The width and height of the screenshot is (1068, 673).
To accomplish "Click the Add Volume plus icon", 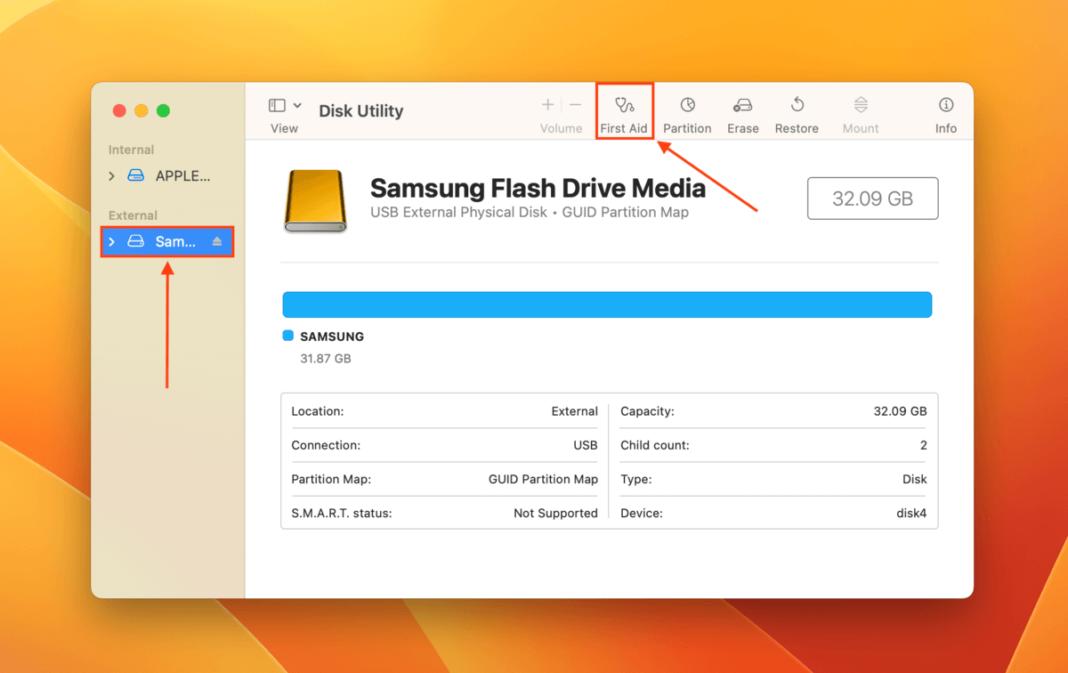I will pos(548,103).
